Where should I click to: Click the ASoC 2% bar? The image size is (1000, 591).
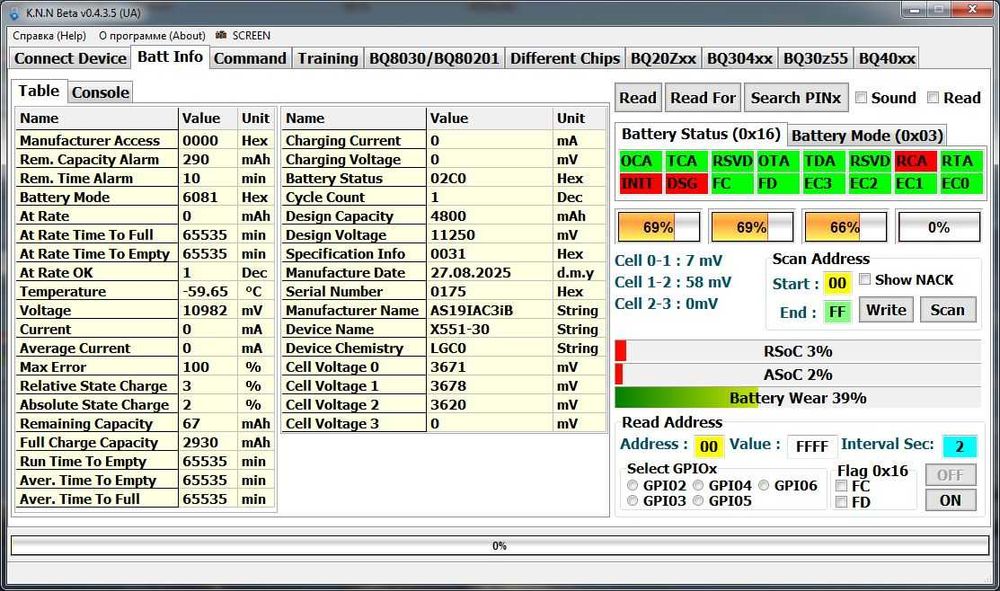798,374
